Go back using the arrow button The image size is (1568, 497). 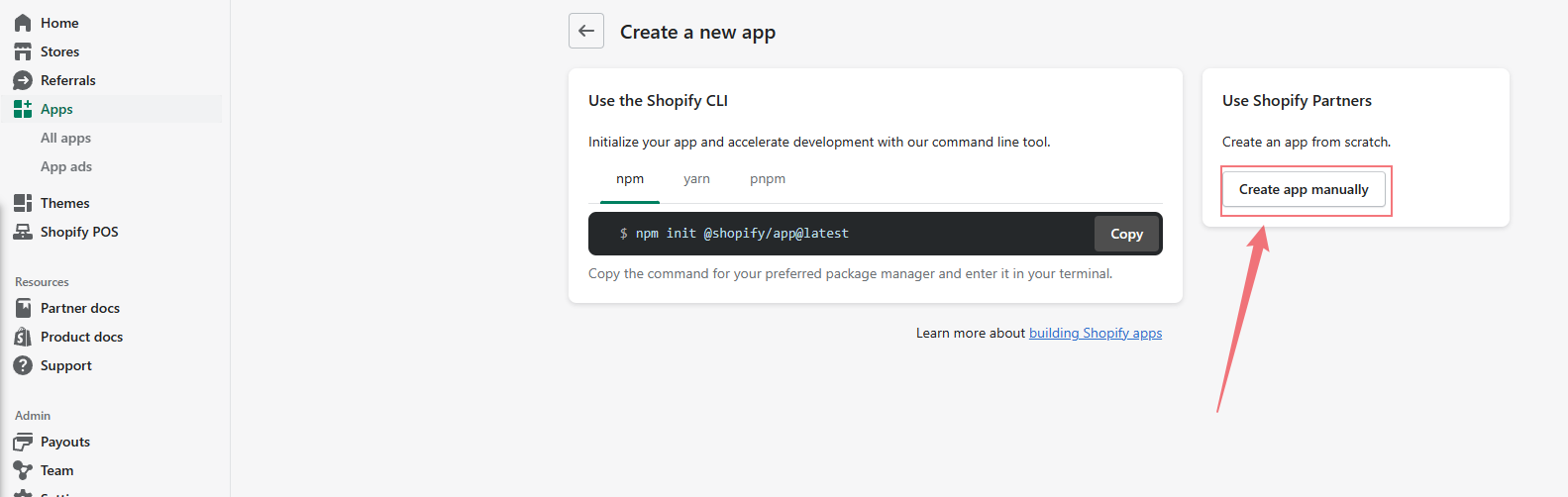586,31
